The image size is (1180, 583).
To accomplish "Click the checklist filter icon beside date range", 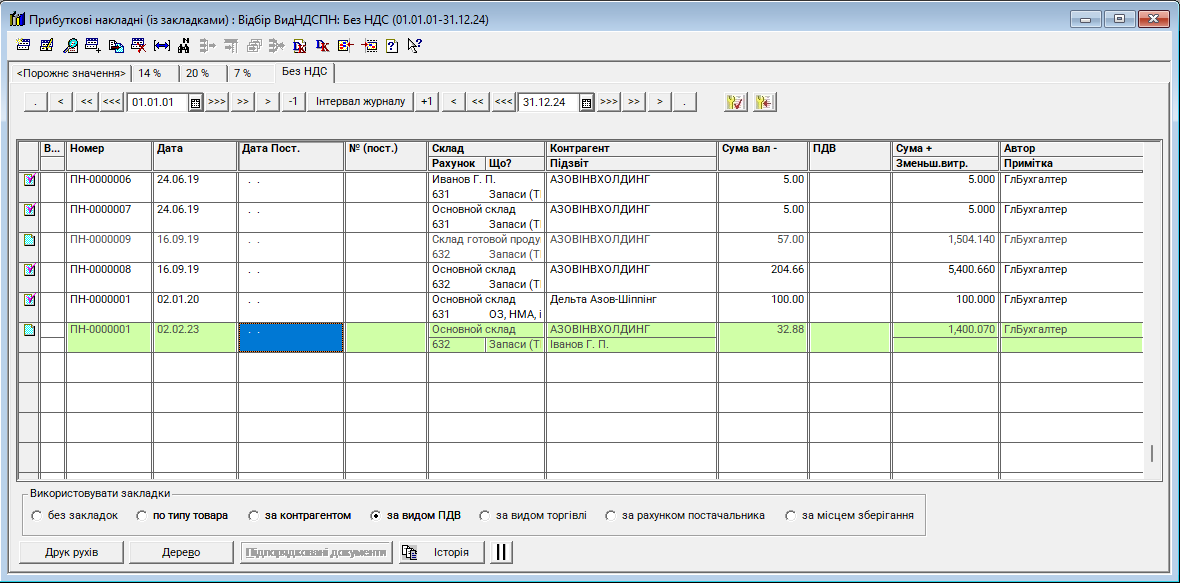I will click(x=735, y=102).
